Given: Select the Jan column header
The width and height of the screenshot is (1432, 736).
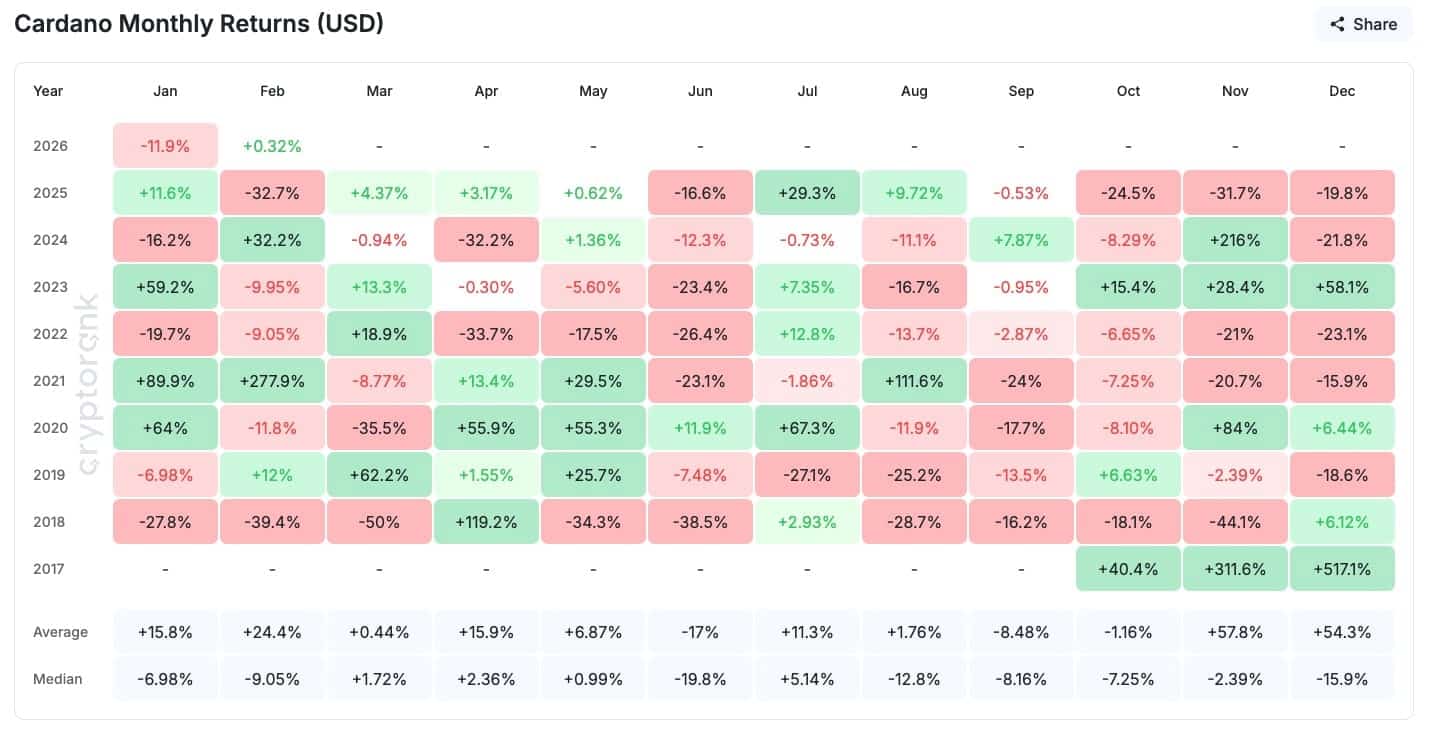Looking at the screenshot, I should [165, 91].
